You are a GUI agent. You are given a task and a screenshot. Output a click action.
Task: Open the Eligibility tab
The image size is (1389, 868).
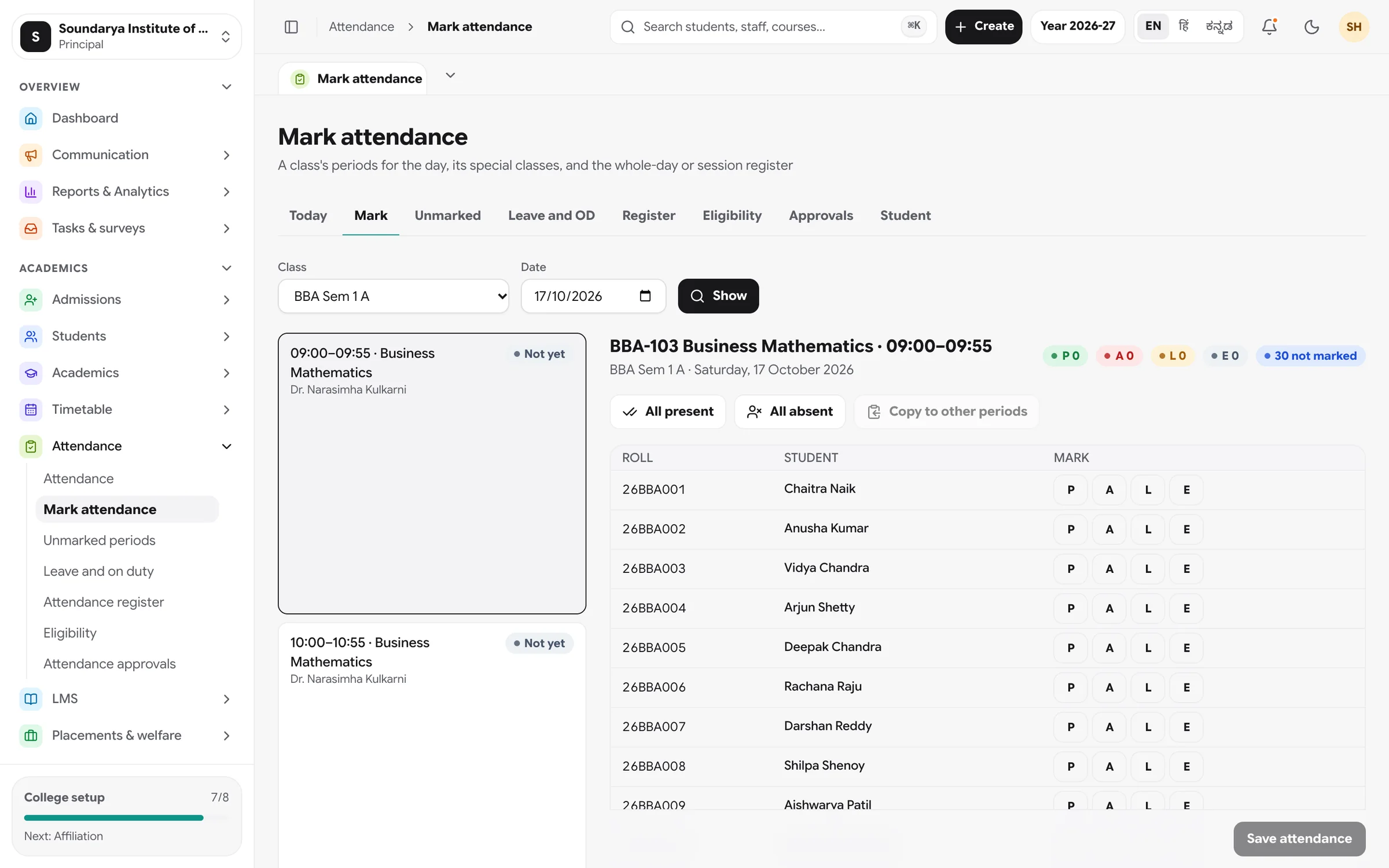tap(732, 215)
